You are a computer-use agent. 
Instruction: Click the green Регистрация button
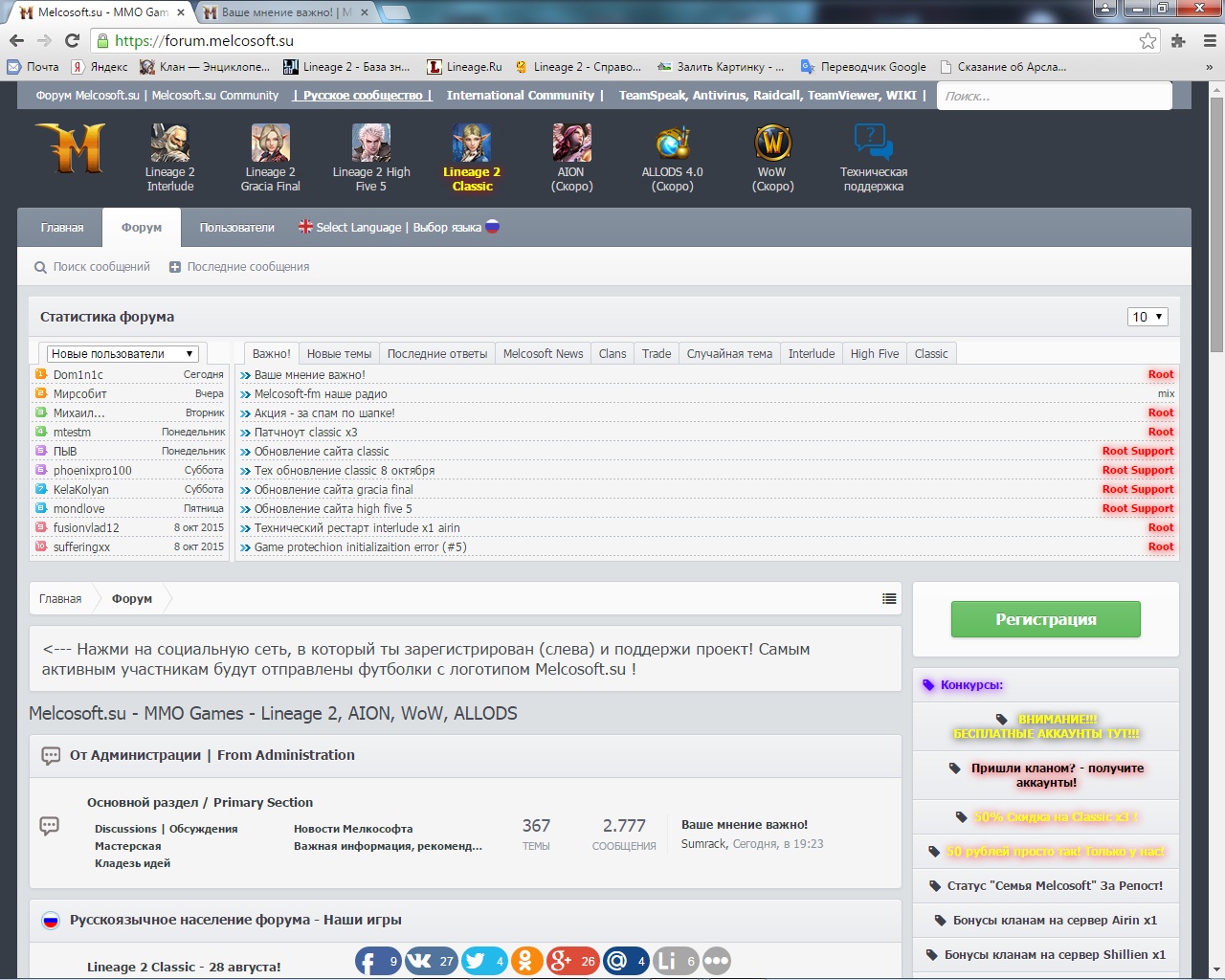click(1046, 619)
